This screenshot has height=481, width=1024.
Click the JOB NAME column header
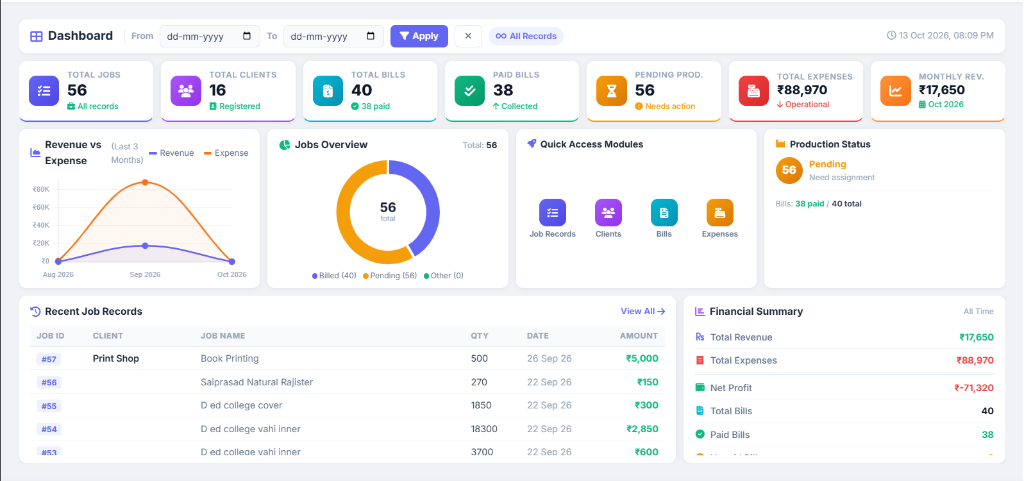click(223, 336)
